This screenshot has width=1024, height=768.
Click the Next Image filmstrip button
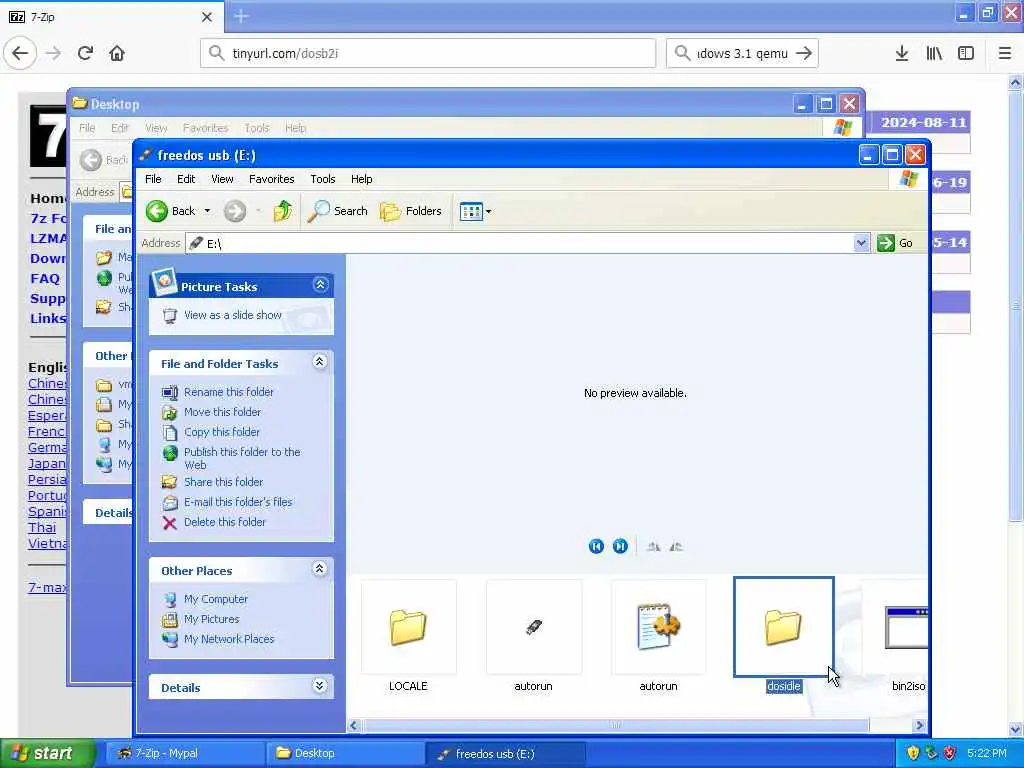tap(620, 546)
